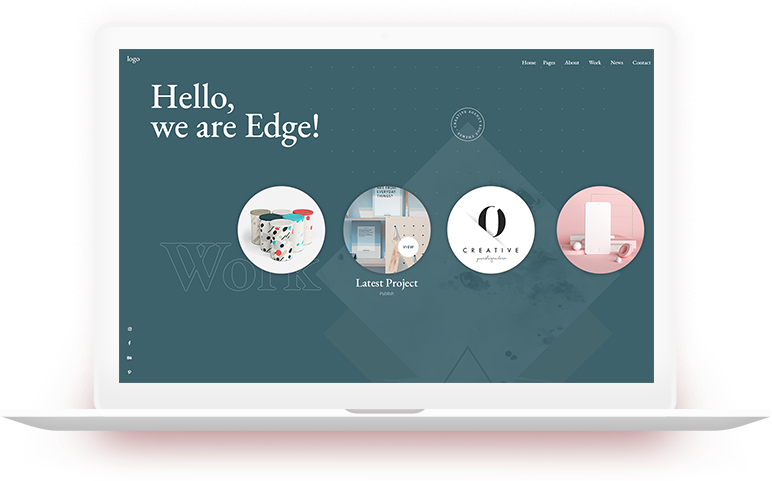
Task: Click the 'Hello, we are Edge!' headline
Action: (x=235, y=113)
